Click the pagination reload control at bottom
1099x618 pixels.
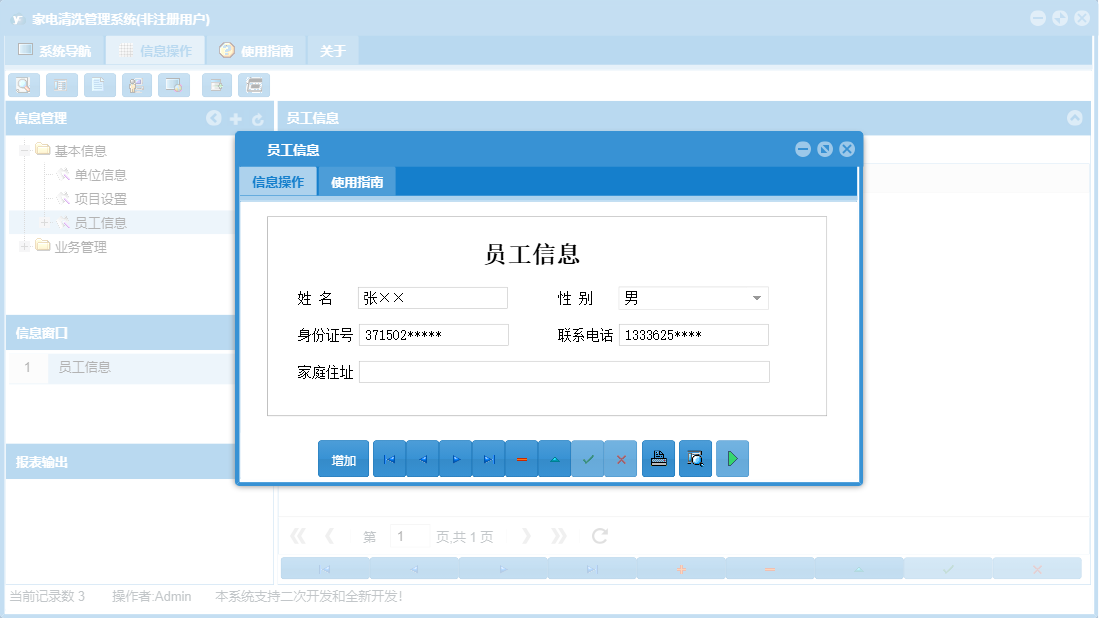pos(598,535)
